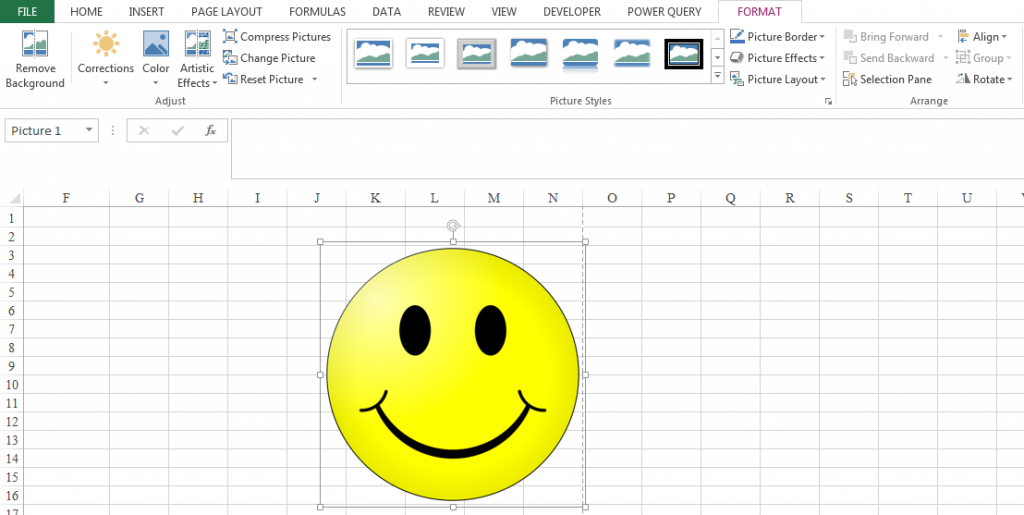Switch to the VIEW tab
The height and width of the screenshot is (515, 1024).
tap(504, 12)
